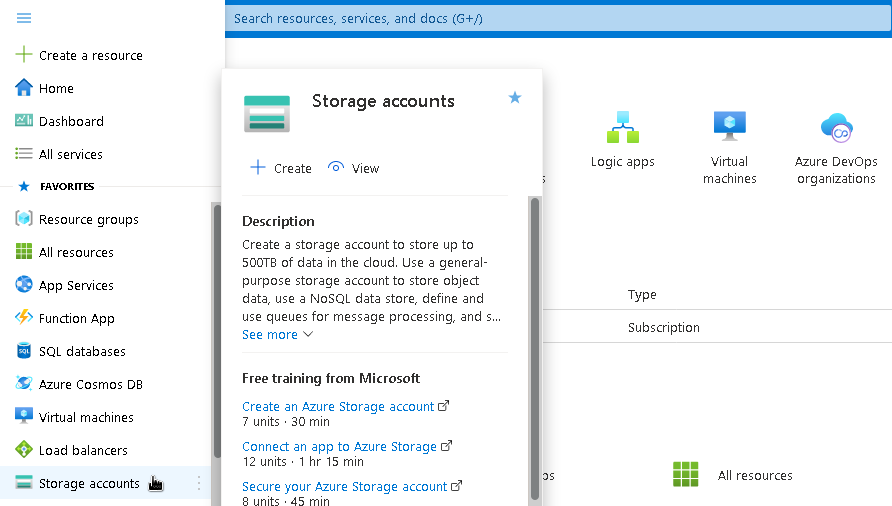Viewport: 892px width, 506px height.
Task: Select App Services text in sidebar
Action: [x=76, y=286]
